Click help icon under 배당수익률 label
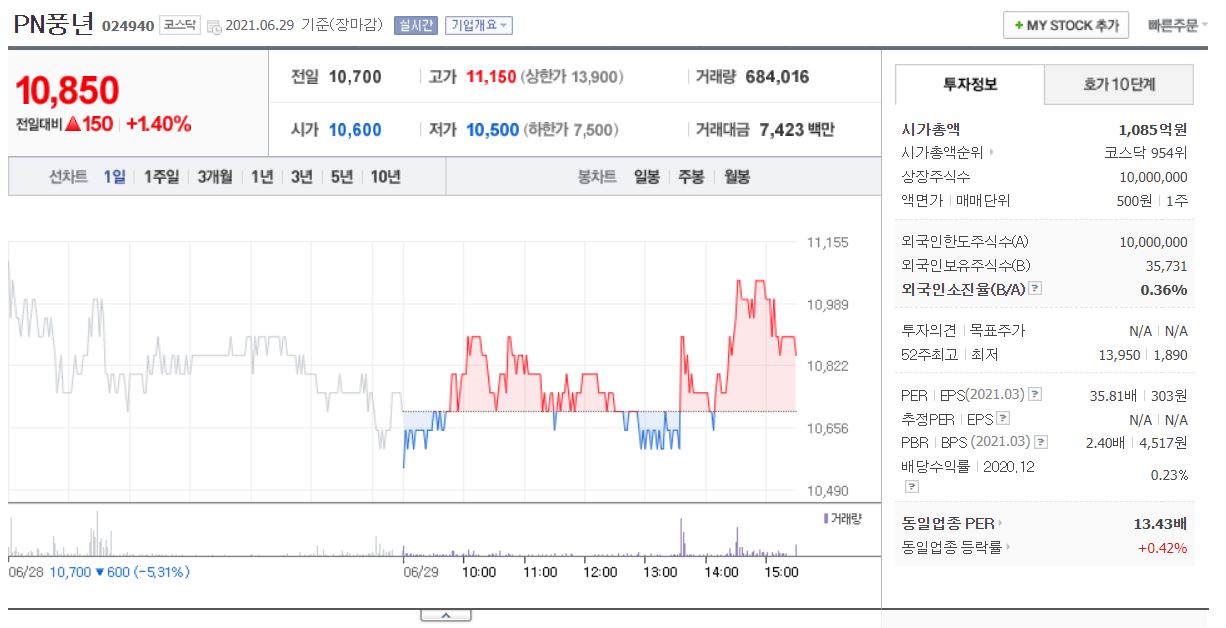 click(x=911, y=486)
